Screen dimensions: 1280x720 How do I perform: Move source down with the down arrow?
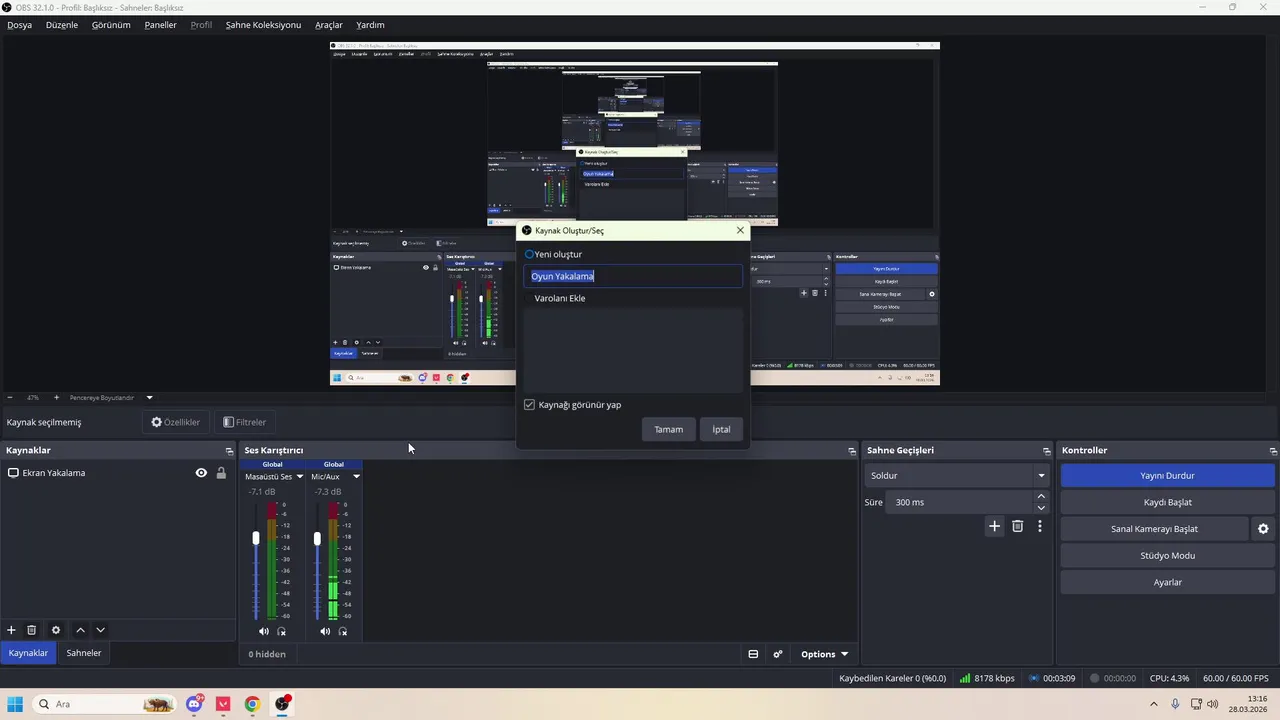[x=100, y=630]
